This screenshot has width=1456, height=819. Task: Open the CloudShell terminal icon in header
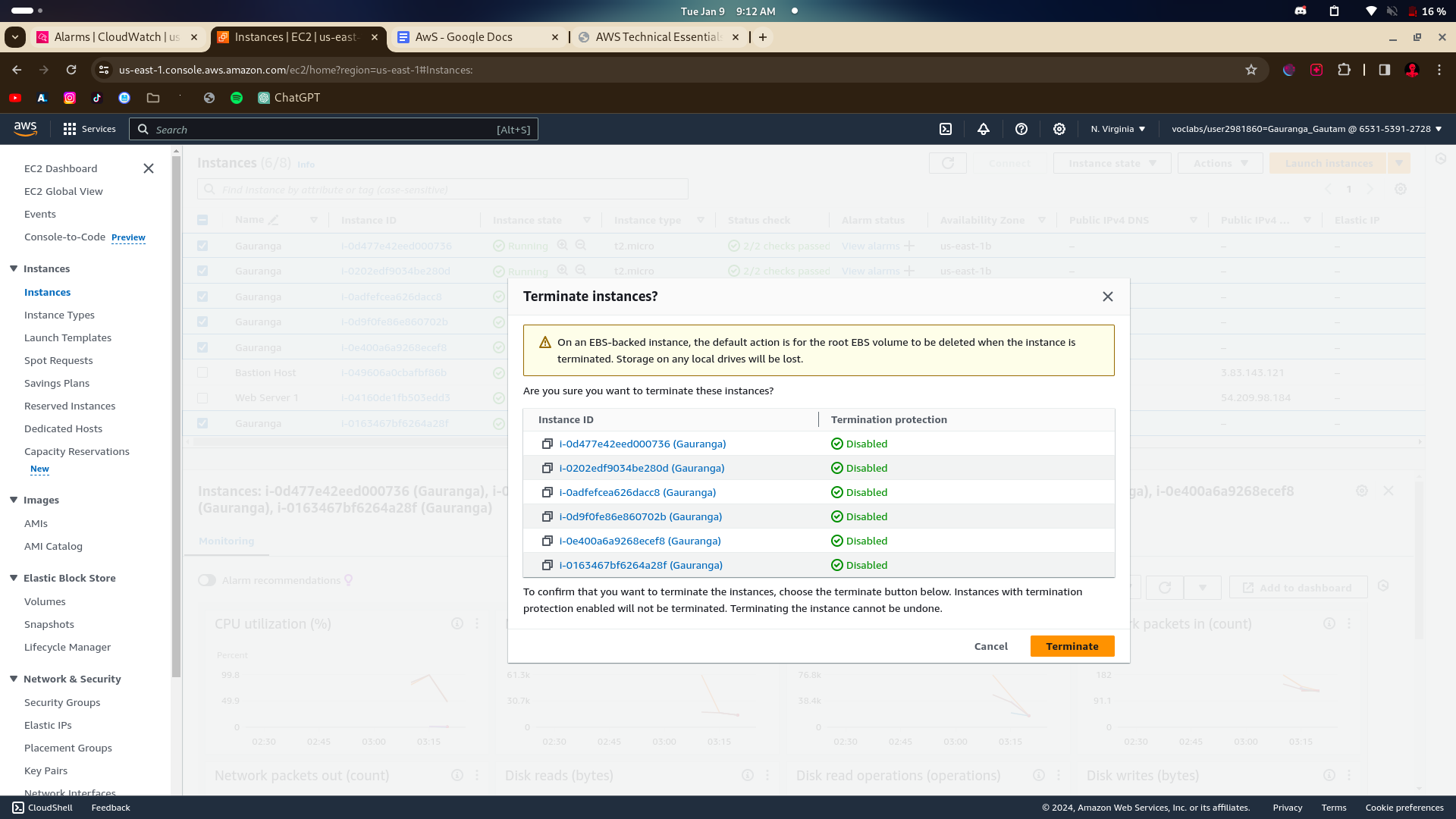click(x=946, y=129)
